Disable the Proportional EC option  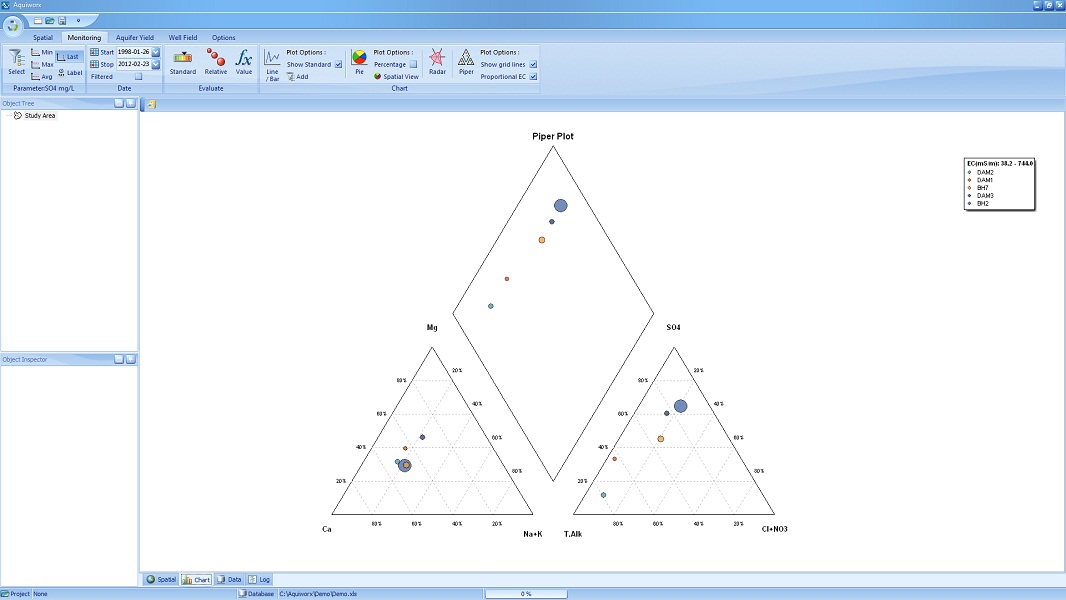(x=533, y=76)
